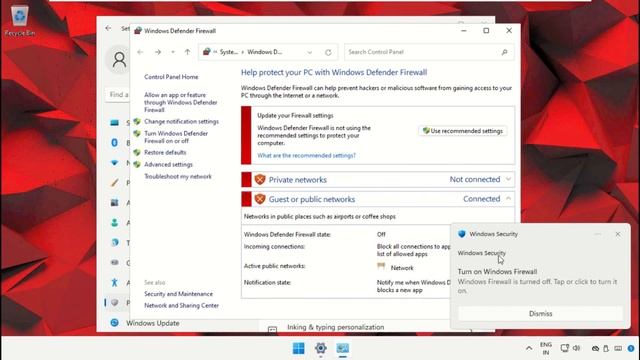Click the user account avatar in Settings
The height and width of the screenshot is (360, 640).
pos(119,60)
